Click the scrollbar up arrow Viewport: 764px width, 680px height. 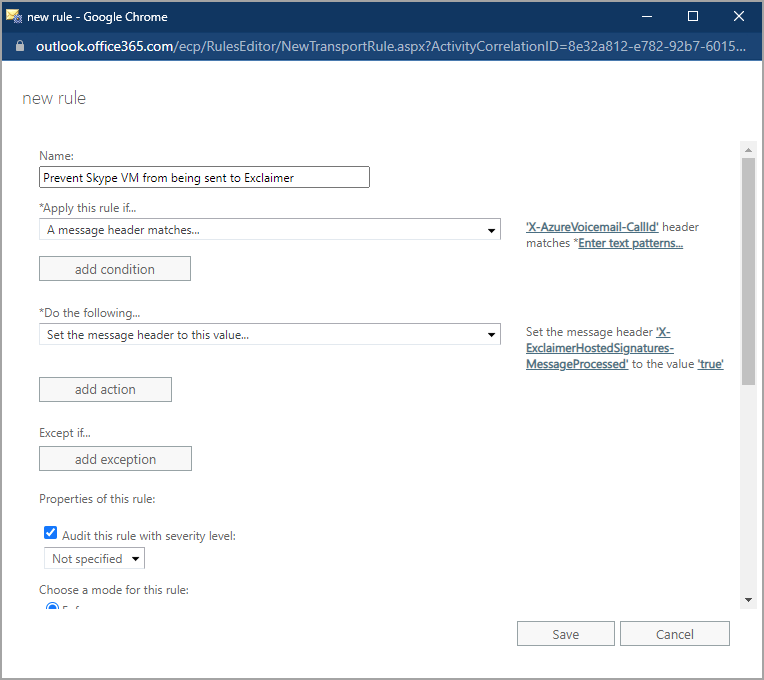pyautogui.click(x=747, y=150)
